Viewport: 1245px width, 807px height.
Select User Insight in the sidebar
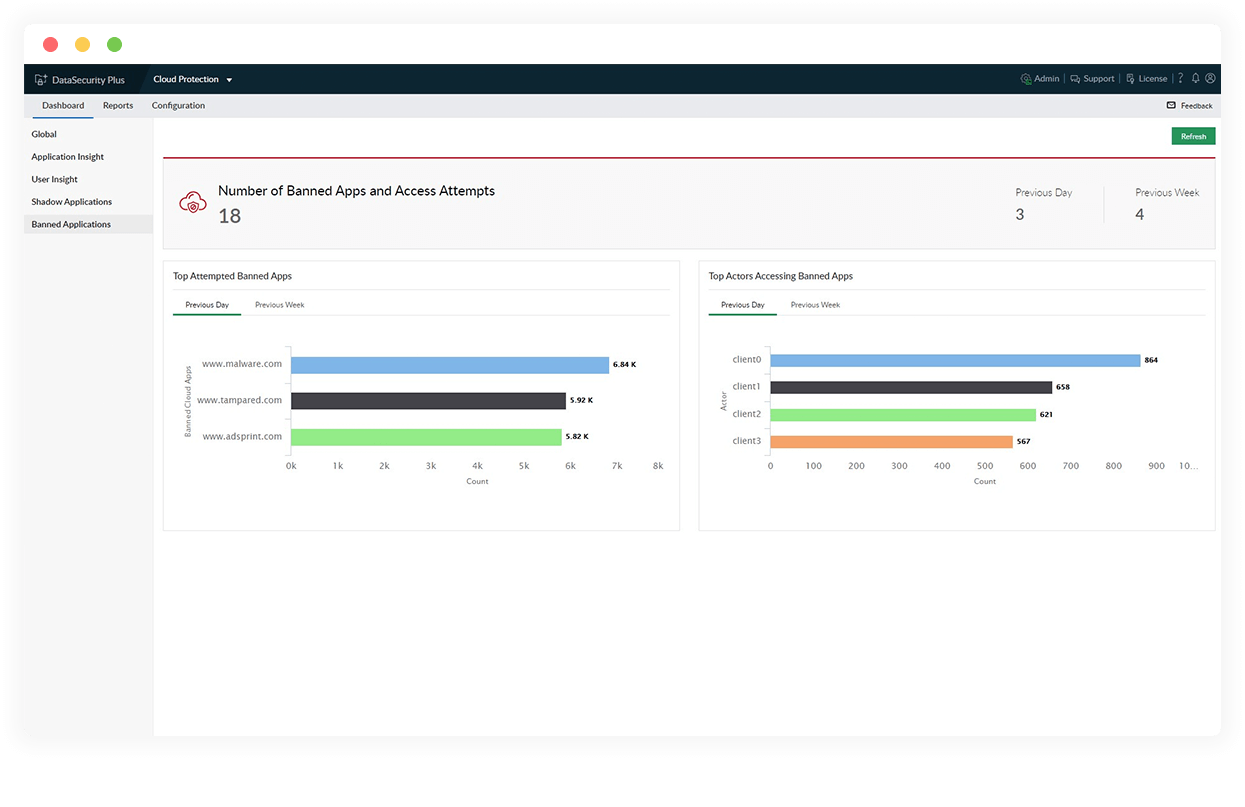tap(54, 179)
